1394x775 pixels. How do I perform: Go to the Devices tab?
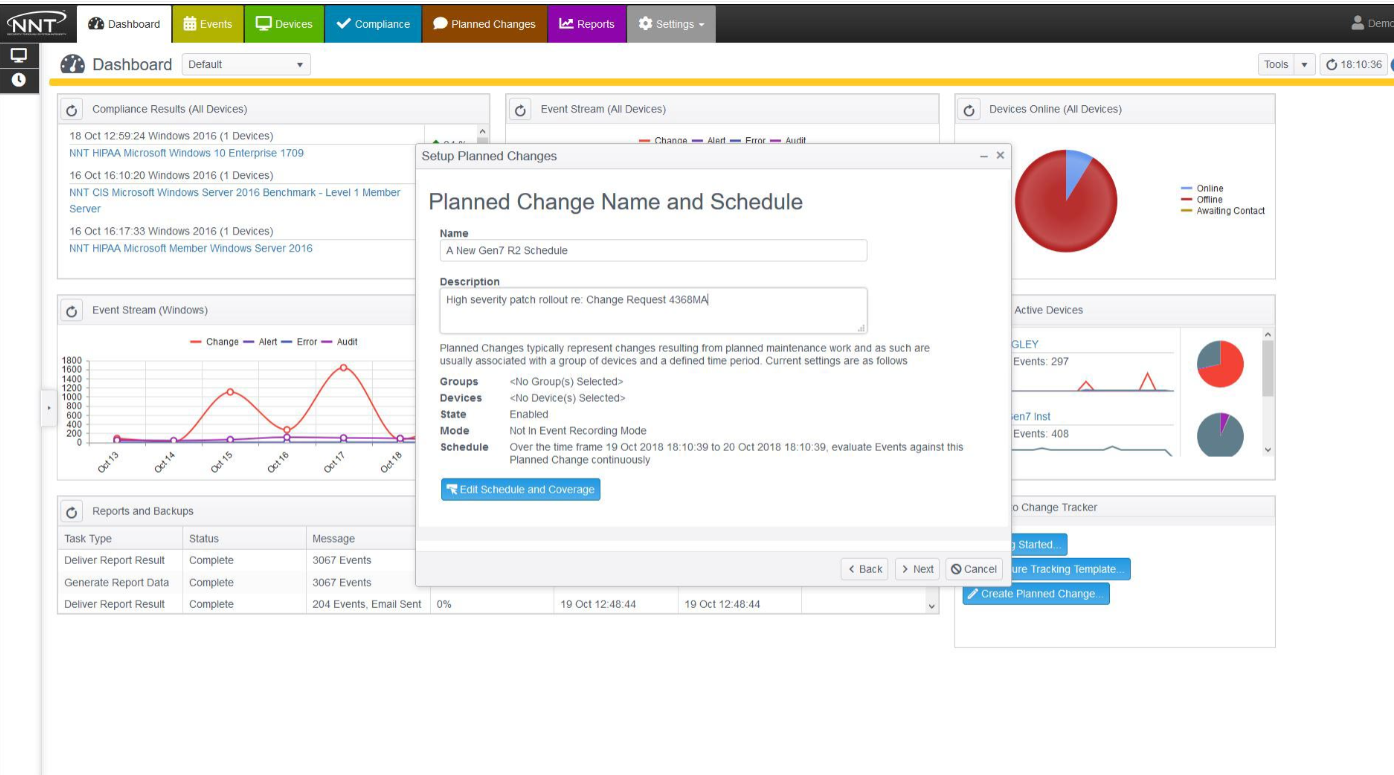coord(284,24)
